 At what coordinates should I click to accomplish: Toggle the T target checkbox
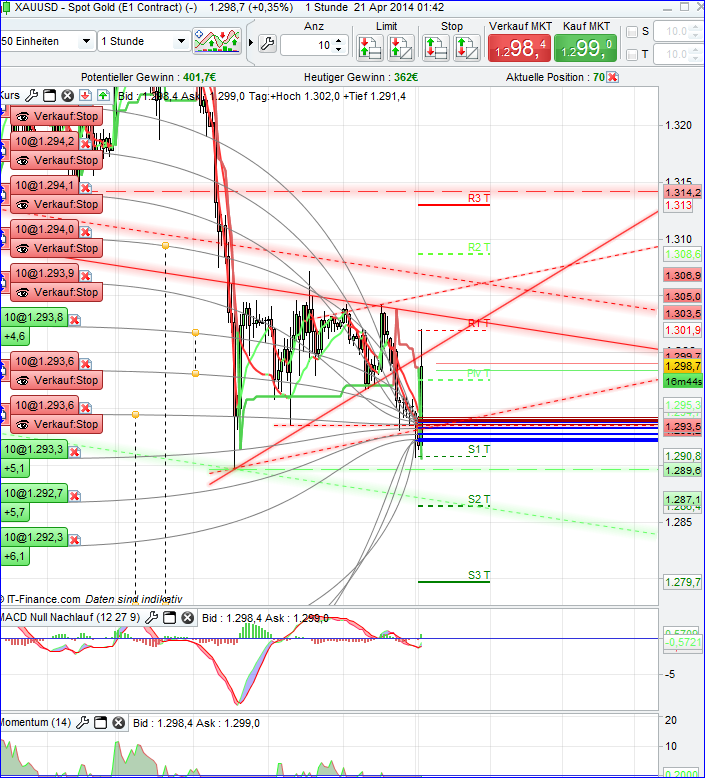(x=632, y=55)
